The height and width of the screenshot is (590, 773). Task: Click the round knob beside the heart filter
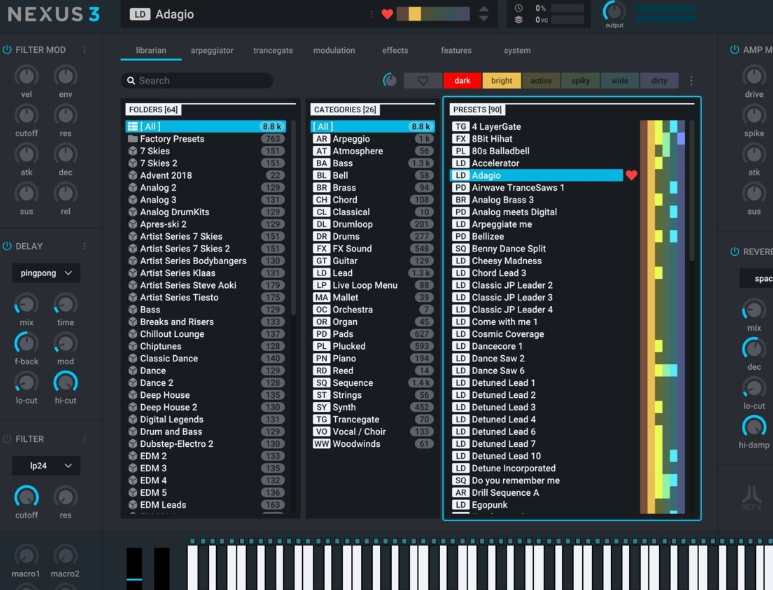coord(390,81)
